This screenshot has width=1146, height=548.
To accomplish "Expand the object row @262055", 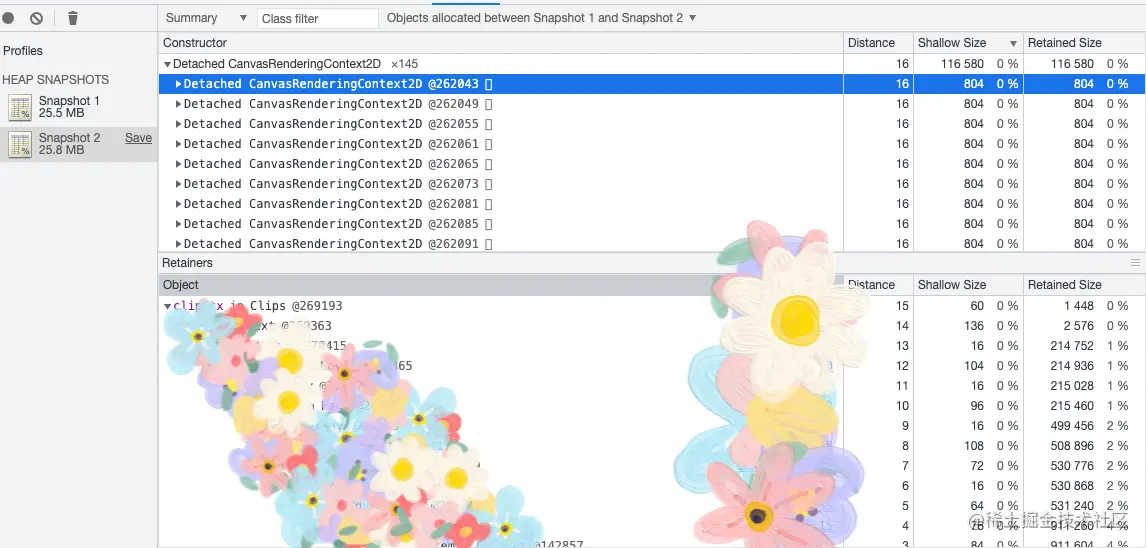I will (178, 124).
